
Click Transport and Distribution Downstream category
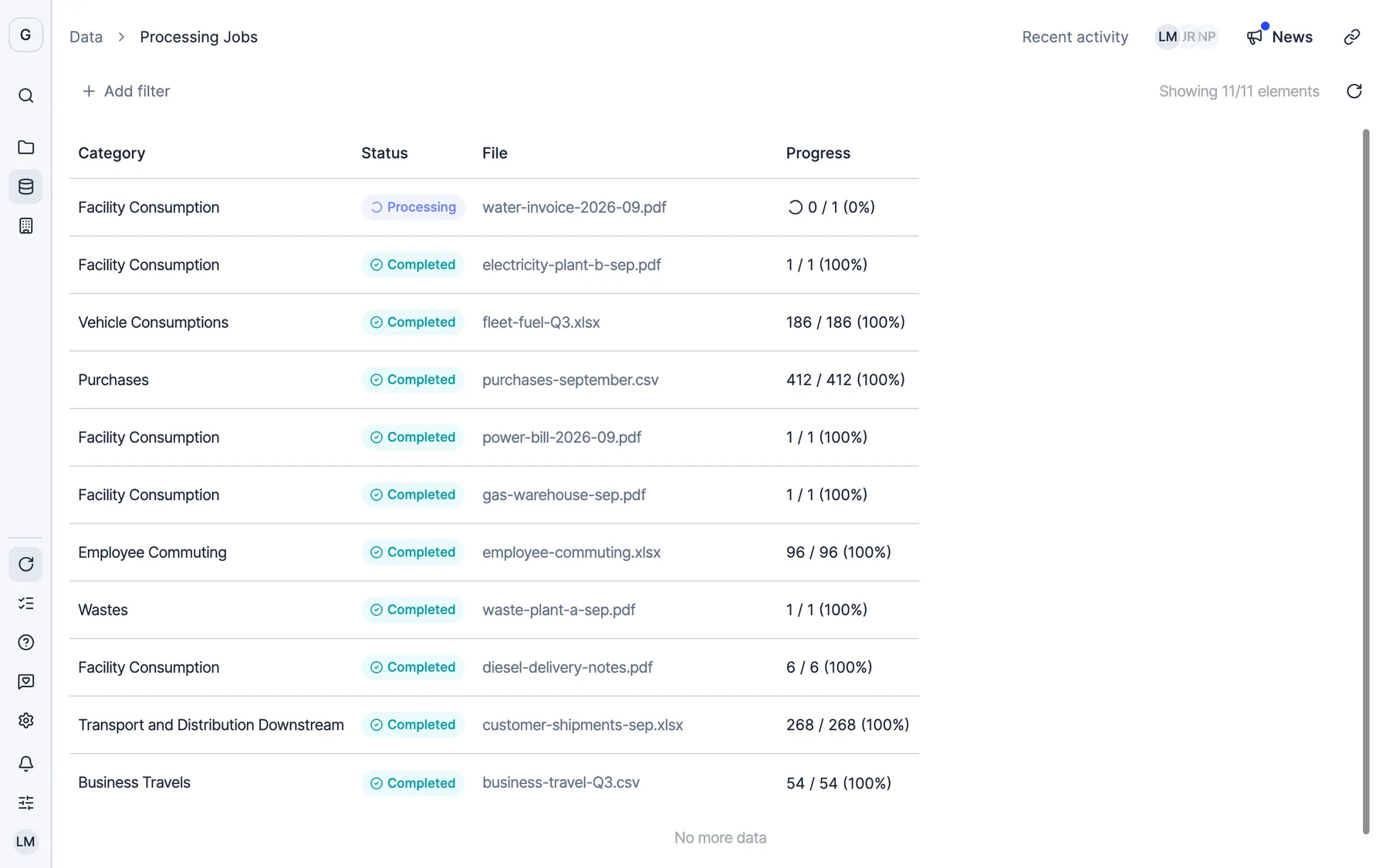[211, 725]
